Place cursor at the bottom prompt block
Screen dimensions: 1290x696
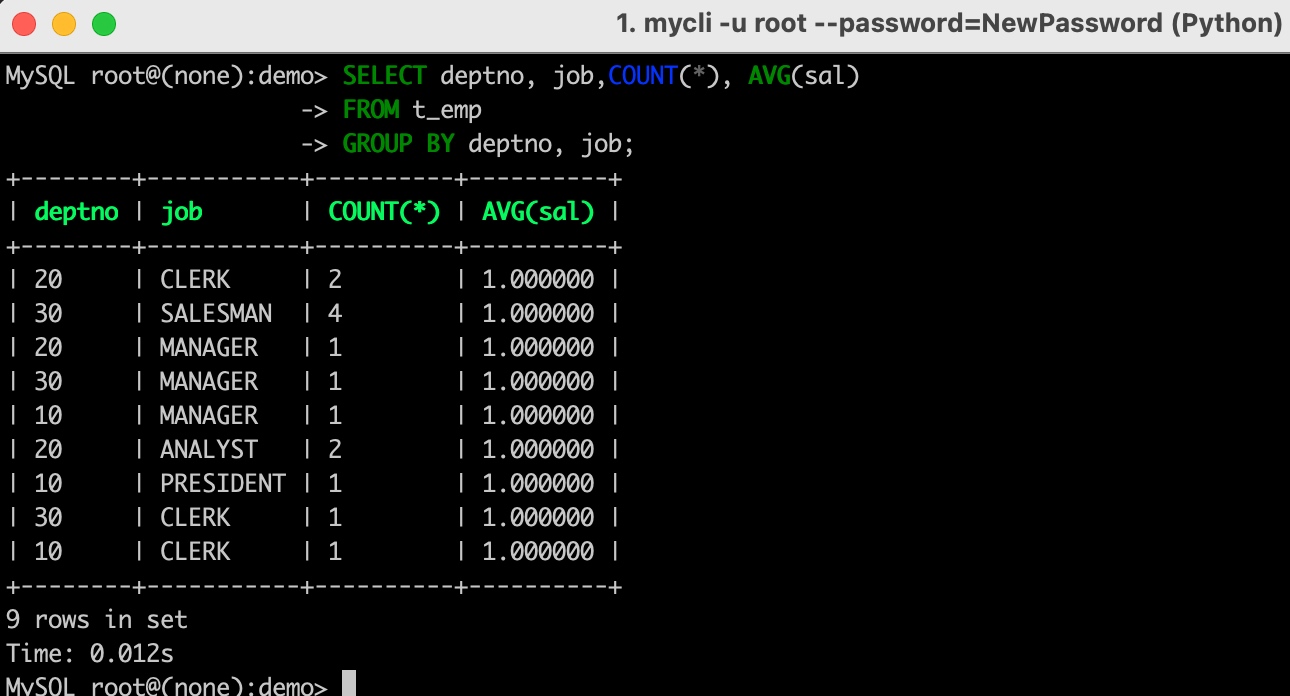pyautogui.click(x=348, y=686)
